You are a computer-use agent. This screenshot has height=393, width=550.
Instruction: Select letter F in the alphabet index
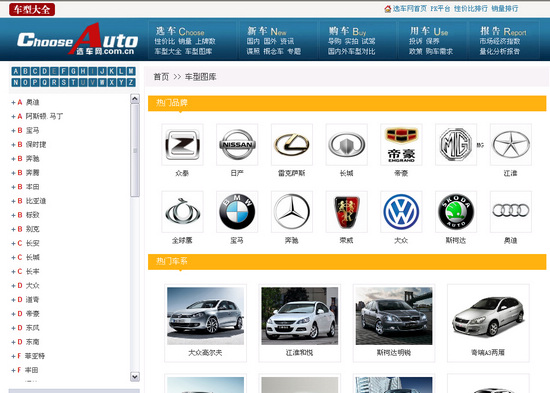(x=63, y=71)
